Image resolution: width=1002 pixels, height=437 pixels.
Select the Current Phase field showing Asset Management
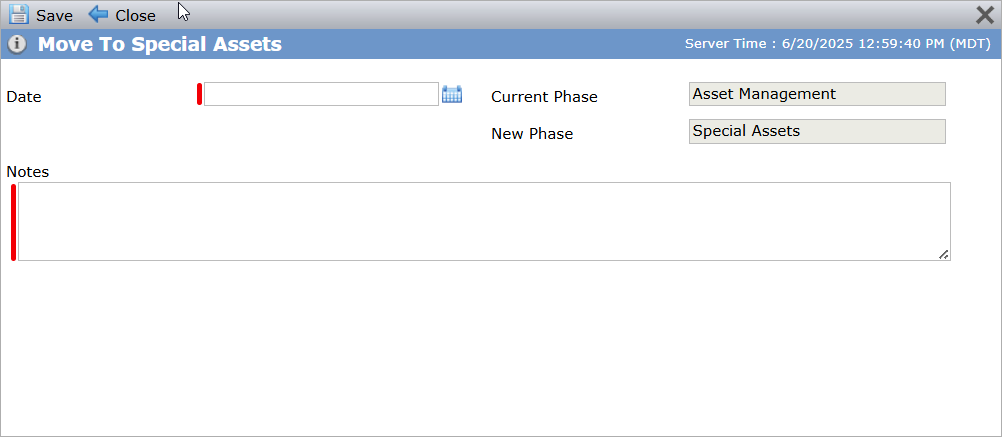pyautogui.click(x=817, y=94)
